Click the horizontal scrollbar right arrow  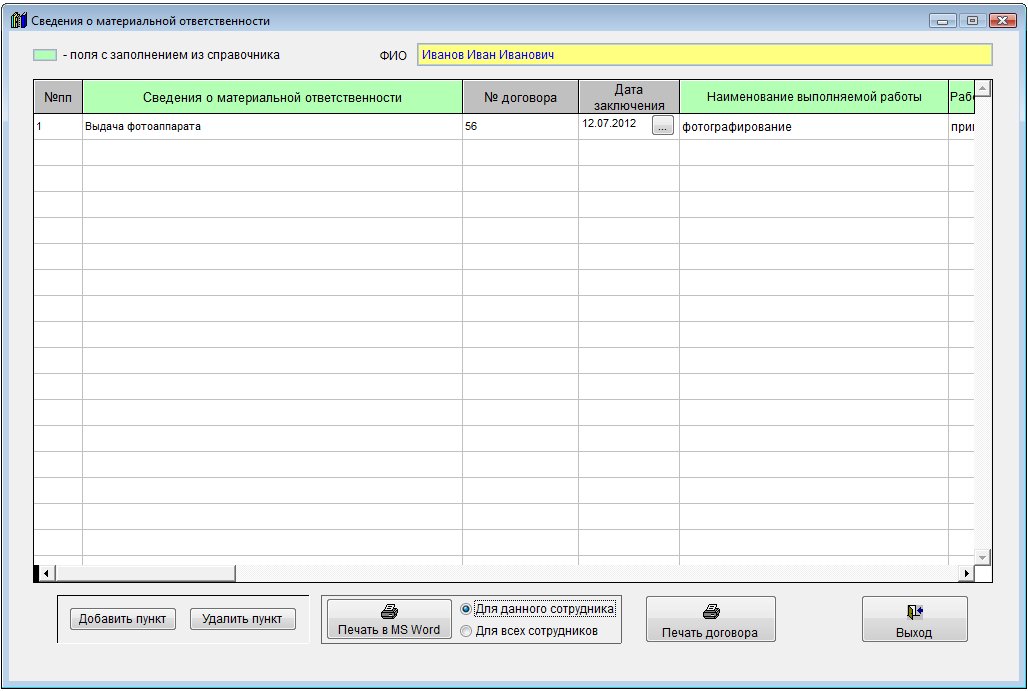coord(966,574)
